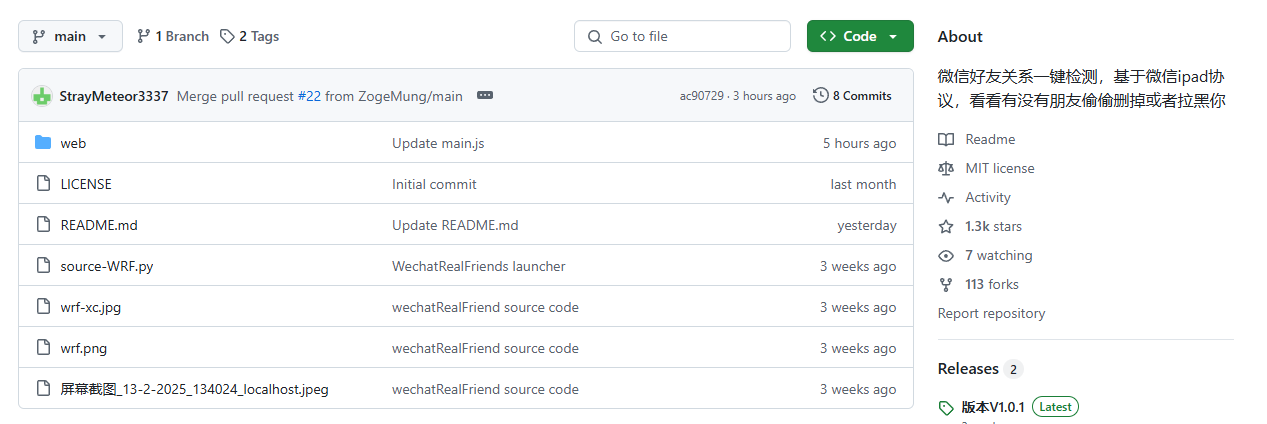Open the 版本V1.0.1 release
This screenshot has height=424, width=1267.
click(993, 407)
